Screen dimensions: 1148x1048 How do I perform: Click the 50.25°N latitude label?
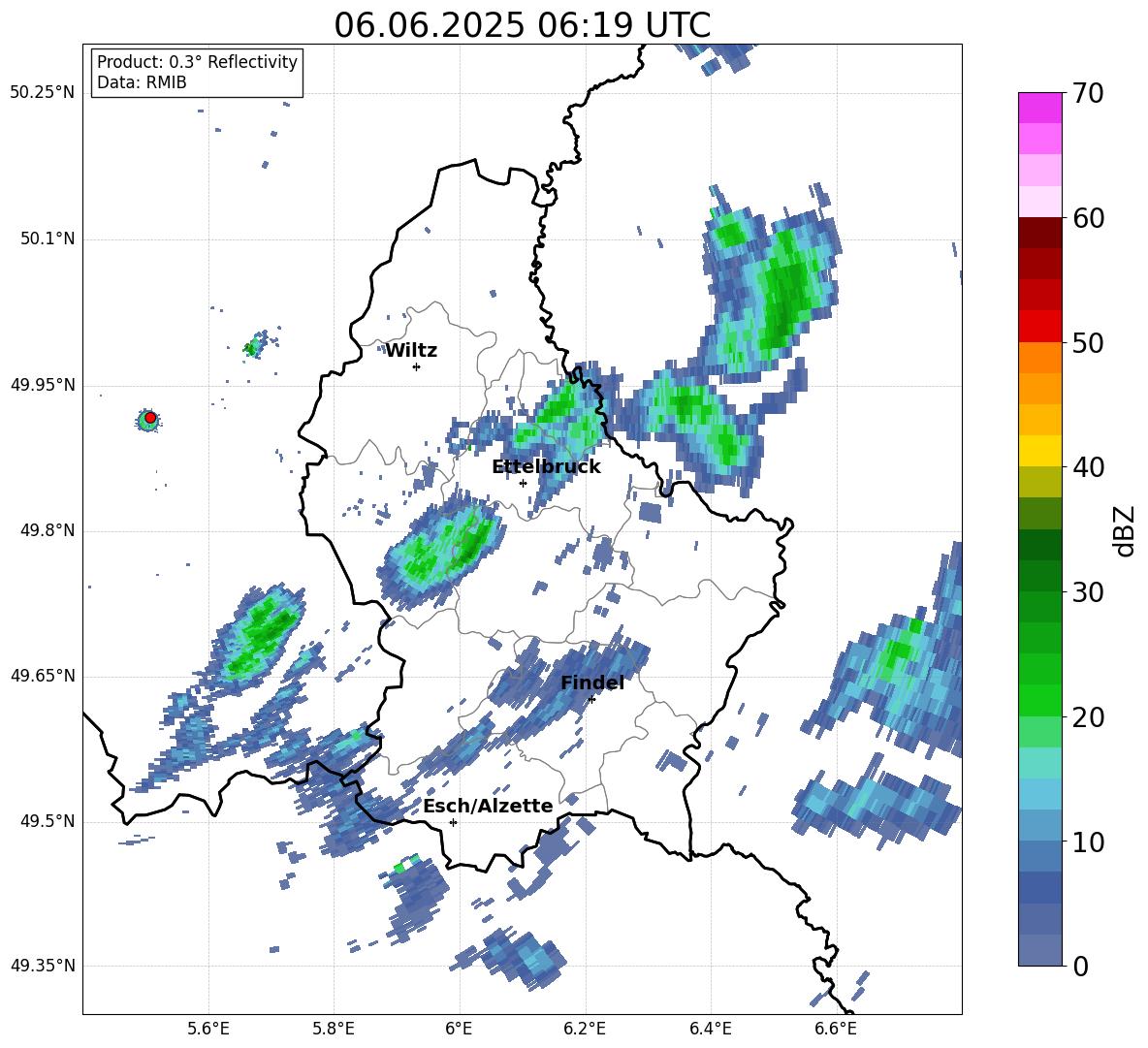42,93
